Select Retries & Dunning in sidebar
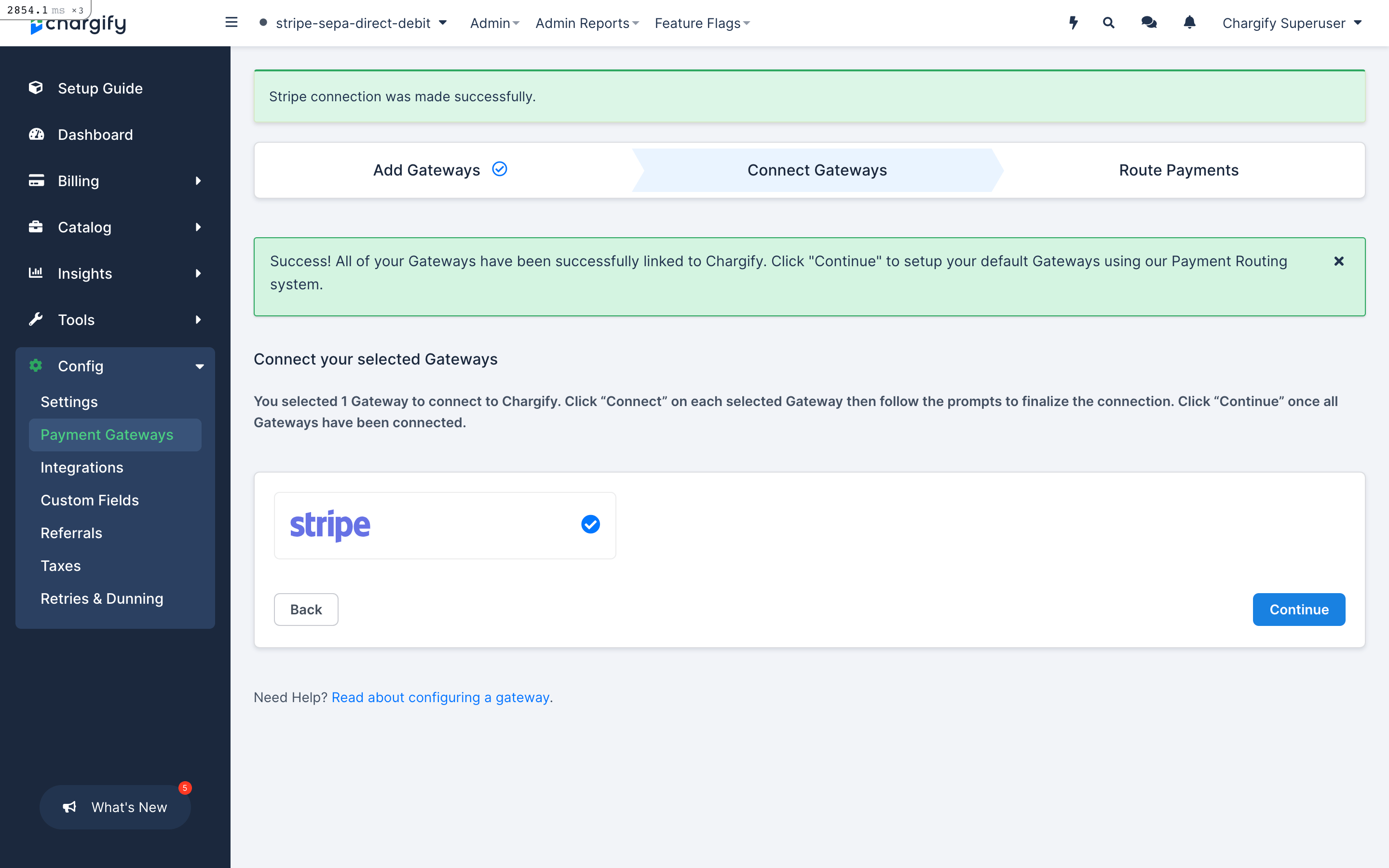 pos(102,598)
